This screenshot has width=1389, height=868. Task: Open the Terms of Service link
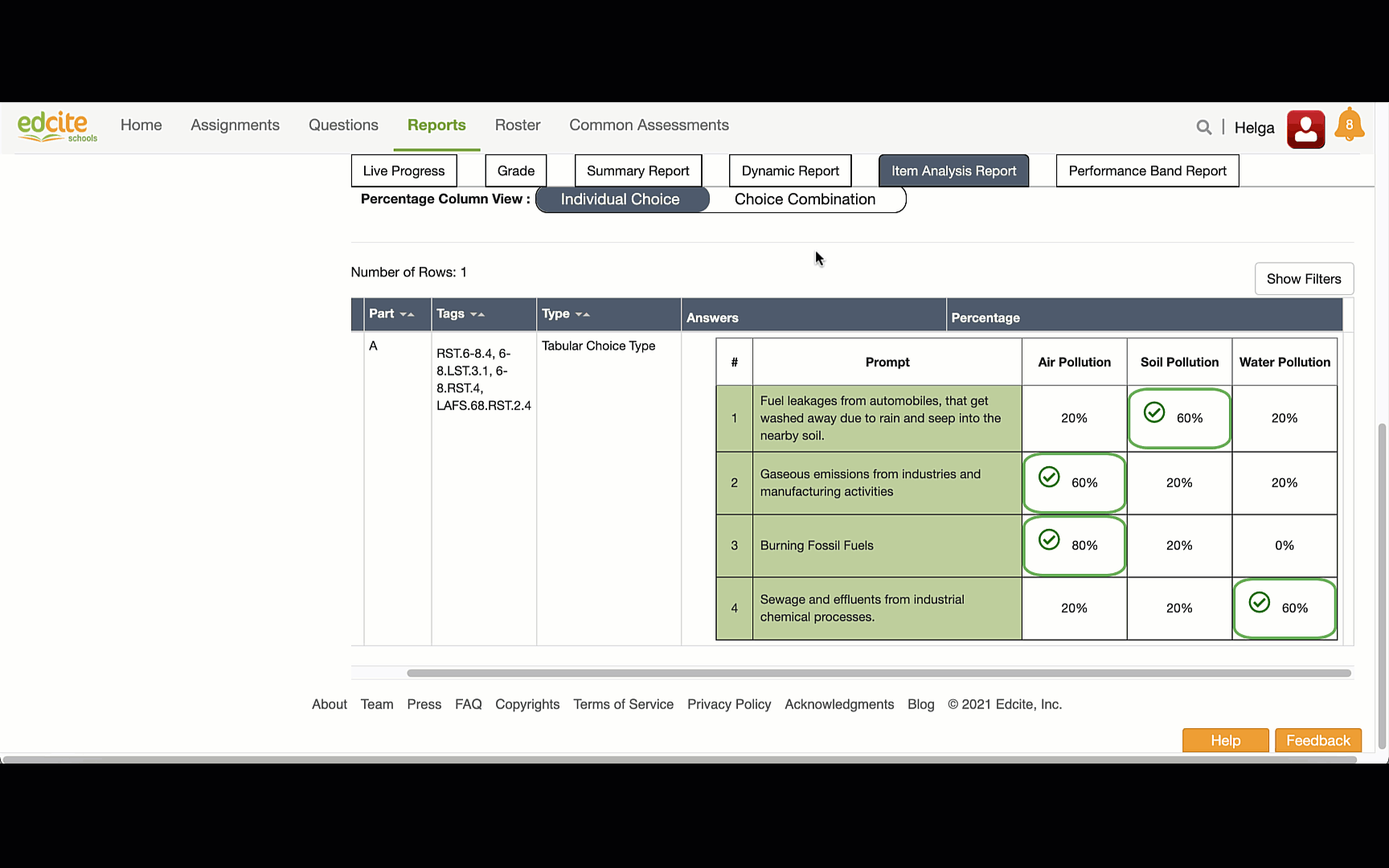(624, 705)
